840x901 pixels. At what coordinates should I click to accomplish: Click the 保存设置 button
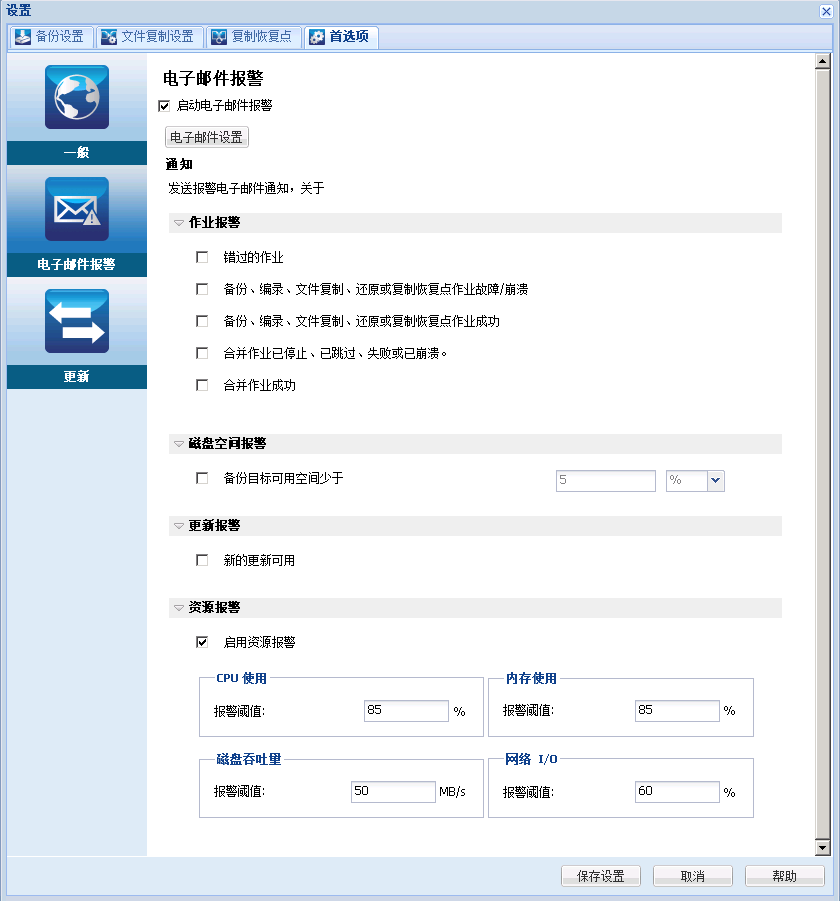pos(600,876)
